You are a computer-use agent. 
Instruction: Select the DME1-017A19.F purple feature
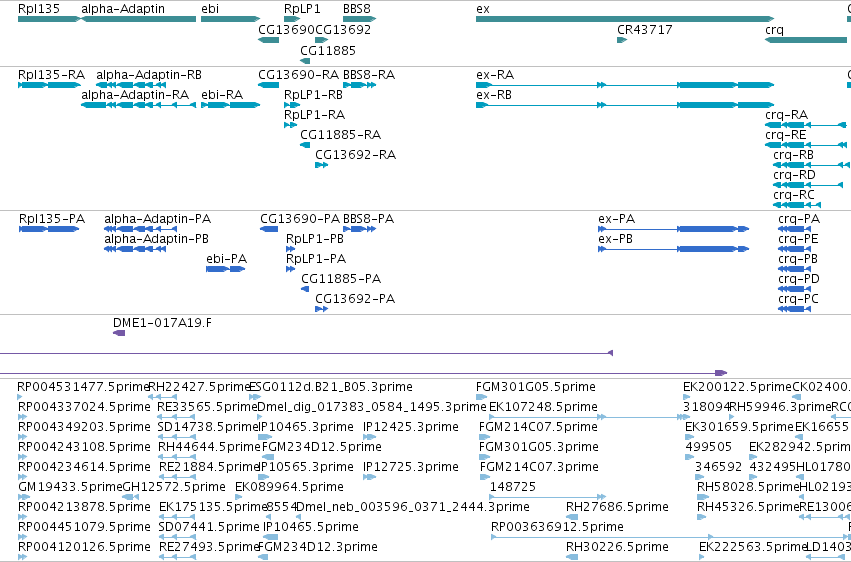click(x=119, y=333)
